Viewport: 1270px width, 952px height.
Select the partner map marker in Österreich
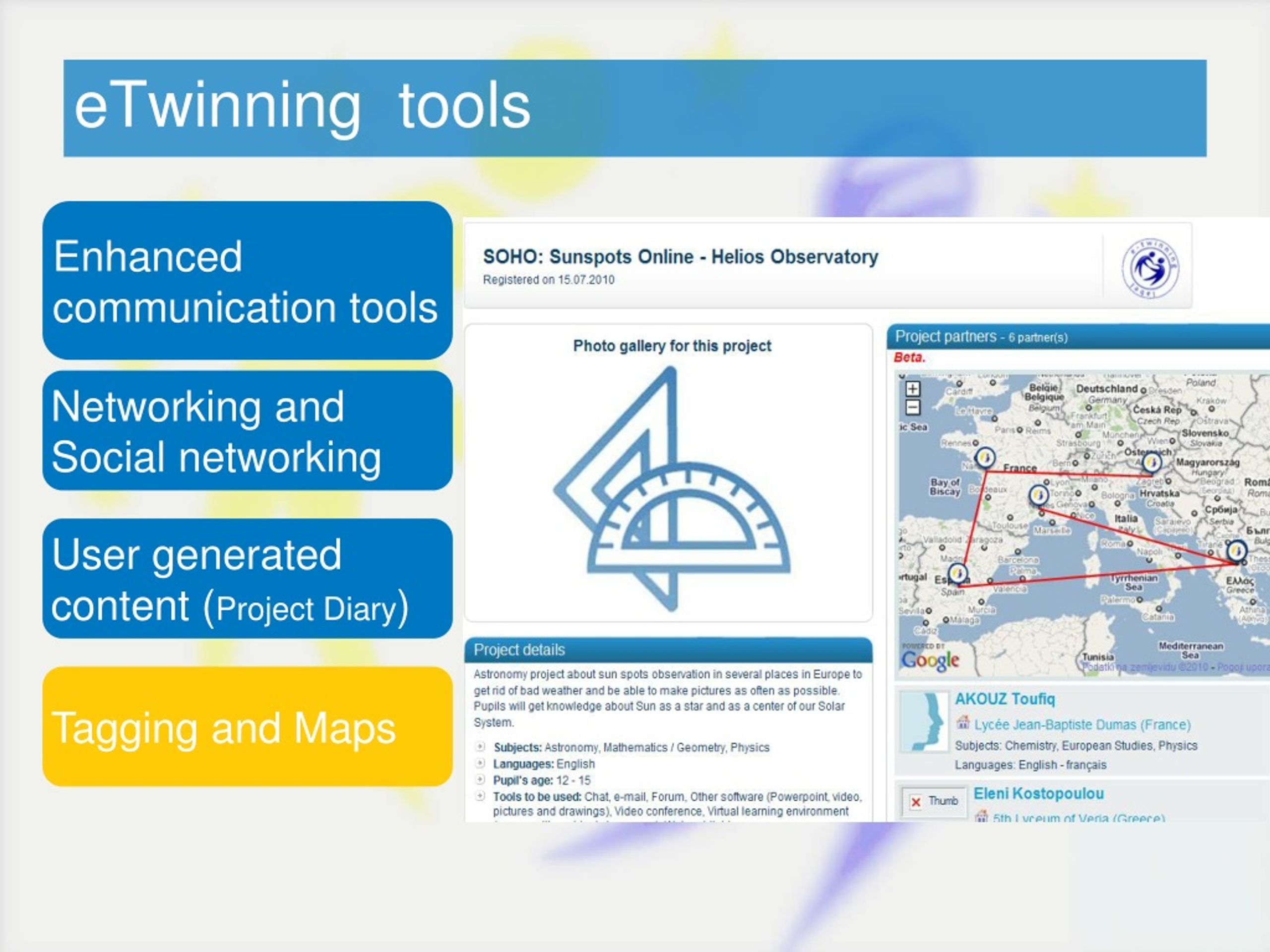[x=1151, y=462]
